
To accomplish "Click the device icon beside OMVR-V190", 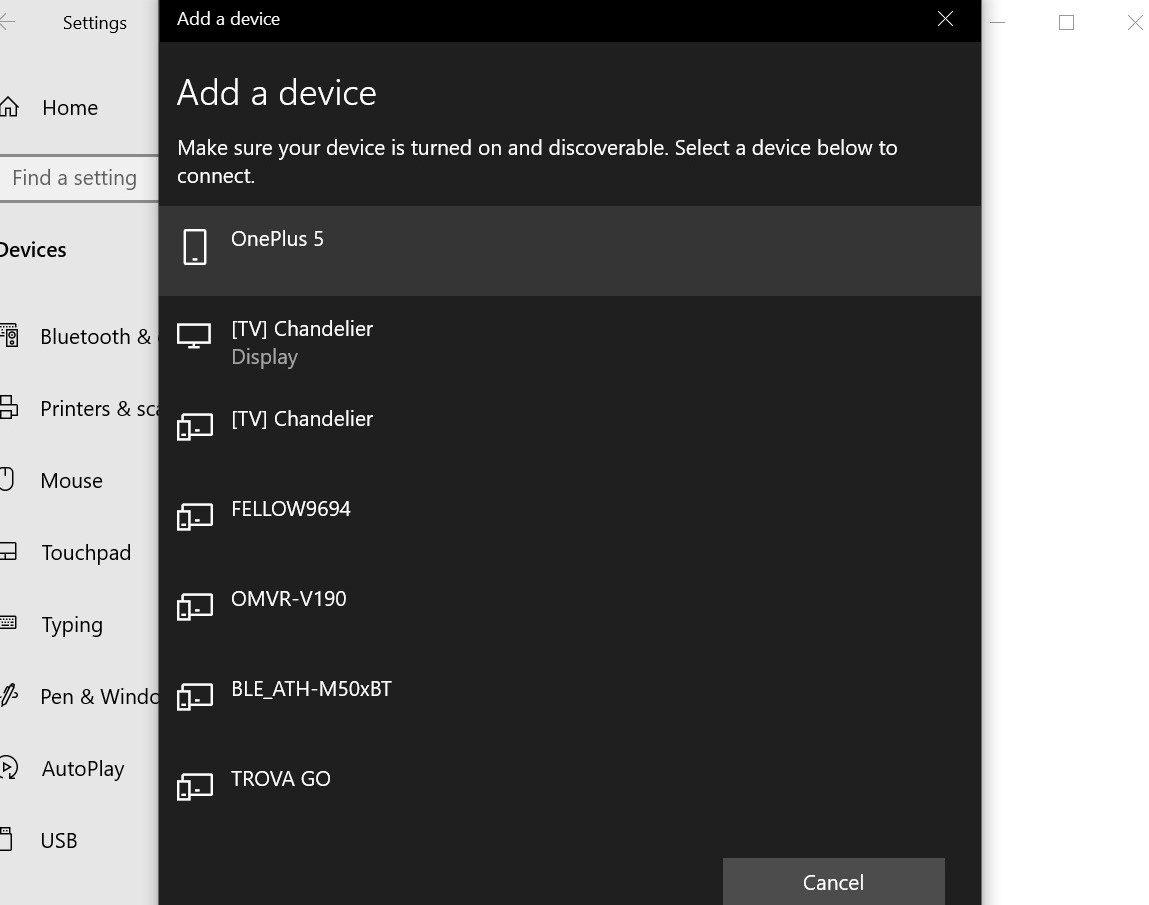I will [x=195, y=607].
